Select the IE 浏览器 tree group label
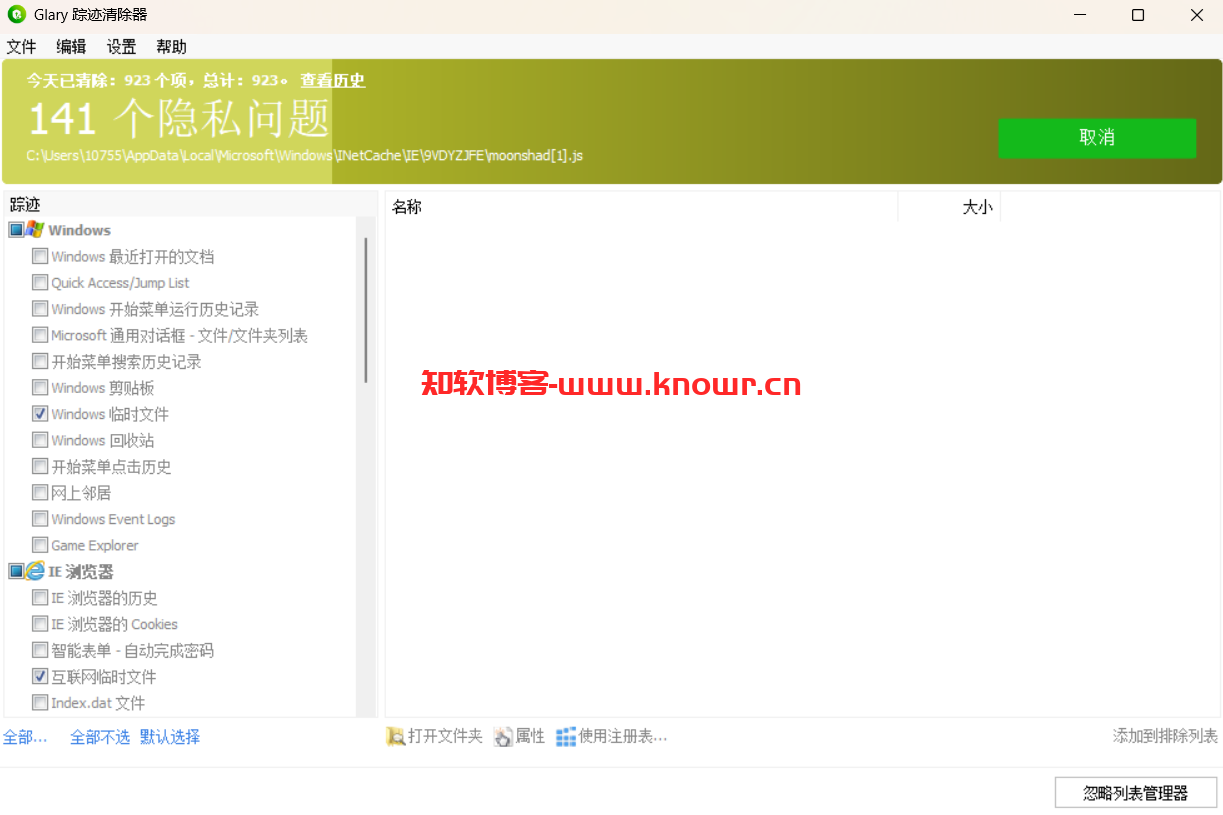 coord(81,571)
